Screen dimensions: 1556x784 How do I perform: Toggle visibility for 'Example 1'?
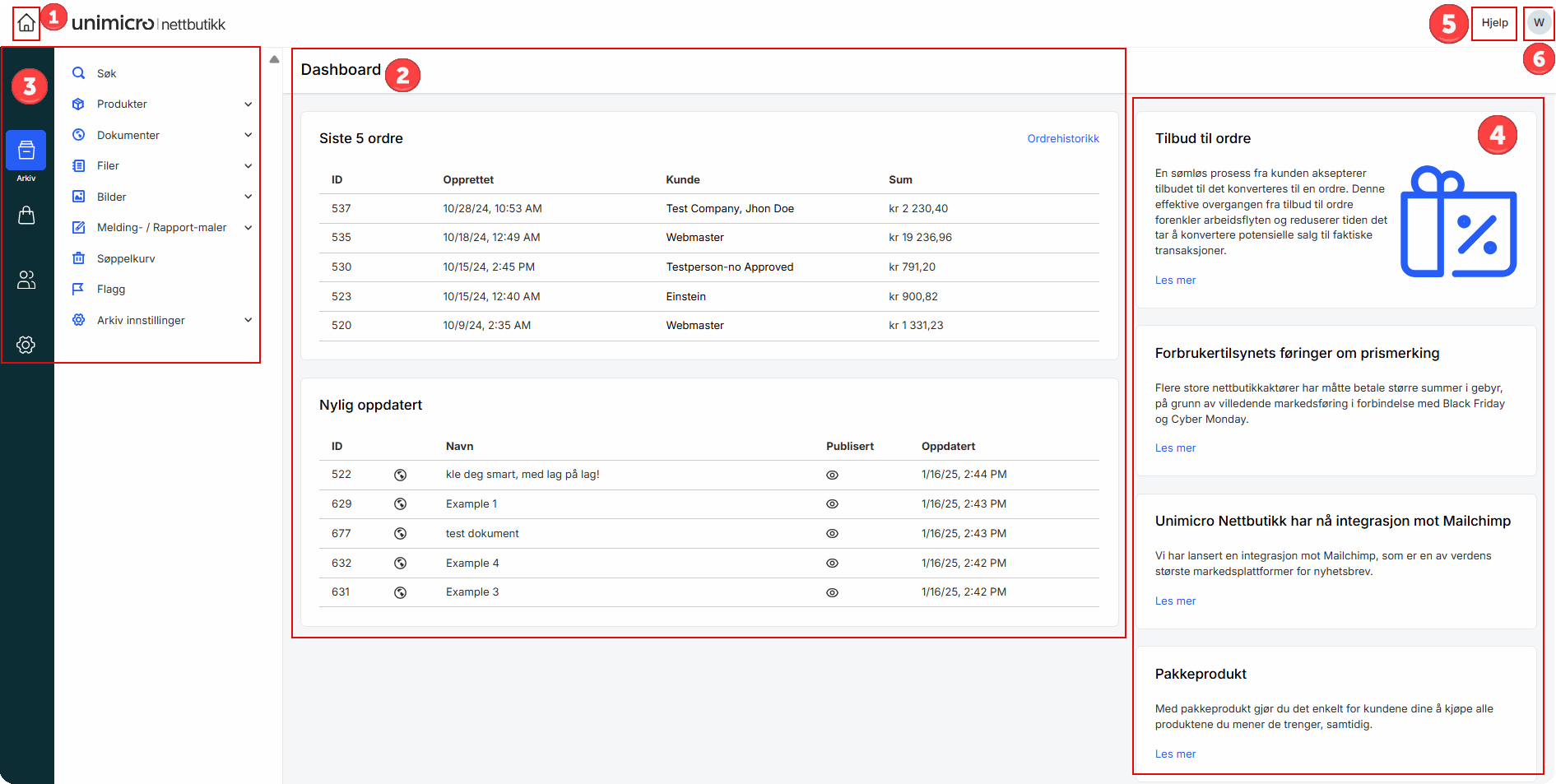(x=832, y=503)
